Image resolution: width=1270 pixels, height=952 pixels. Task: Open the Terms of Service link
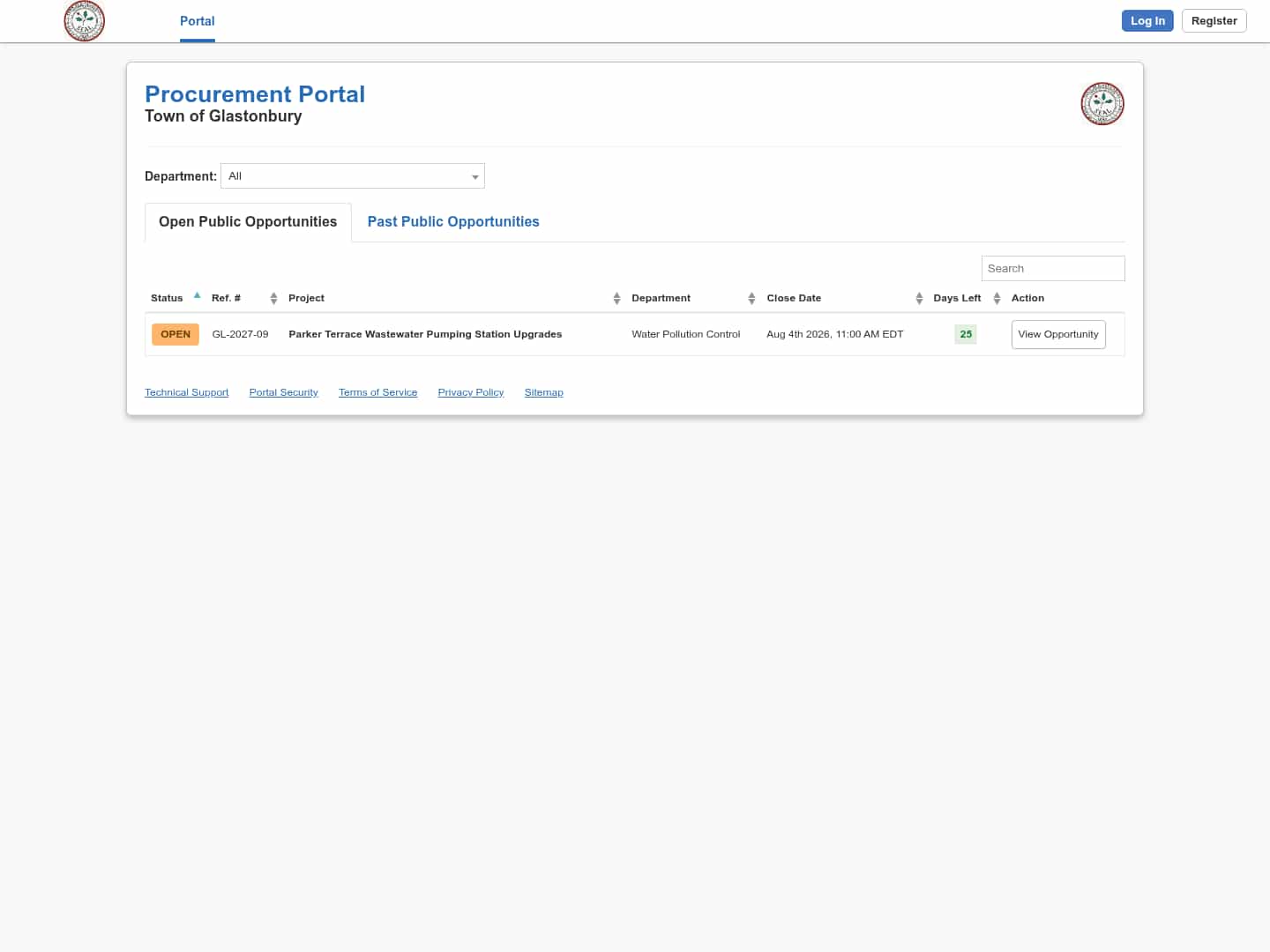[x=378, y=392]
